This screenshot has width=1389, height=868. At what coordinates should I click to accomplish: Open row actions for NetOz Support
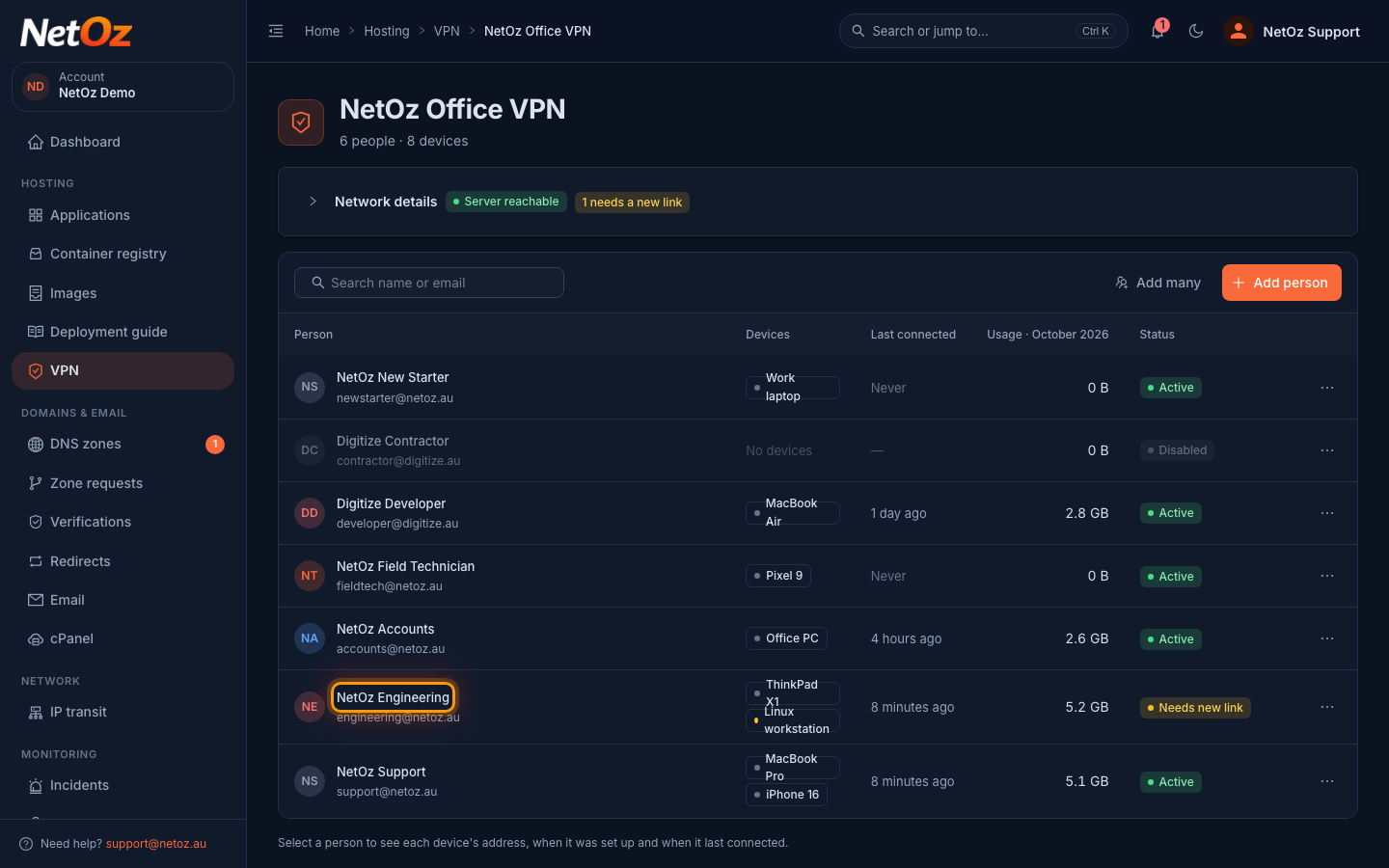pyautogui.click(x=1327, y=781)
